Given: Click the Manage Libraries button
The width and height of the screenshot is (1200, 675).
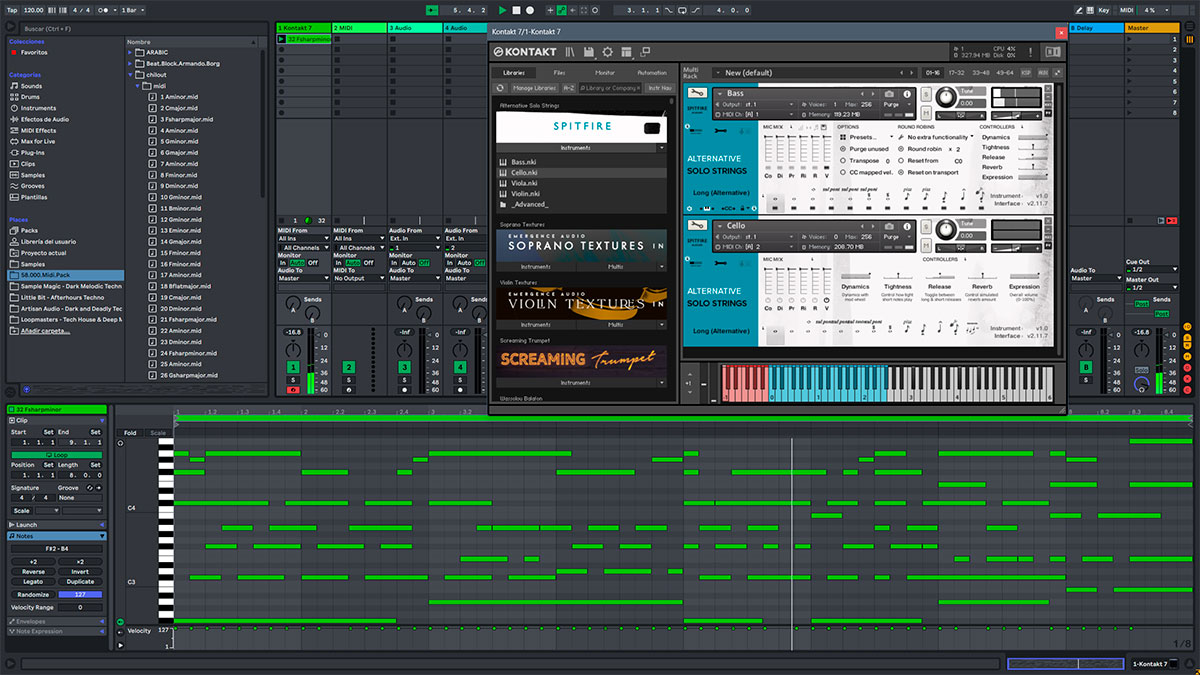Looking at the screenshot, I should click(x=533, y=88).
